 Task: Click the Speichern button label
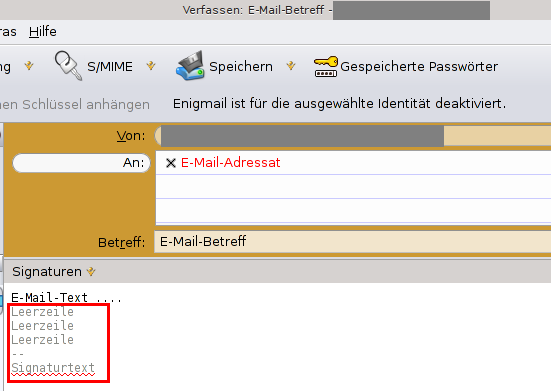pyautogui.click(x=241, y=66)
